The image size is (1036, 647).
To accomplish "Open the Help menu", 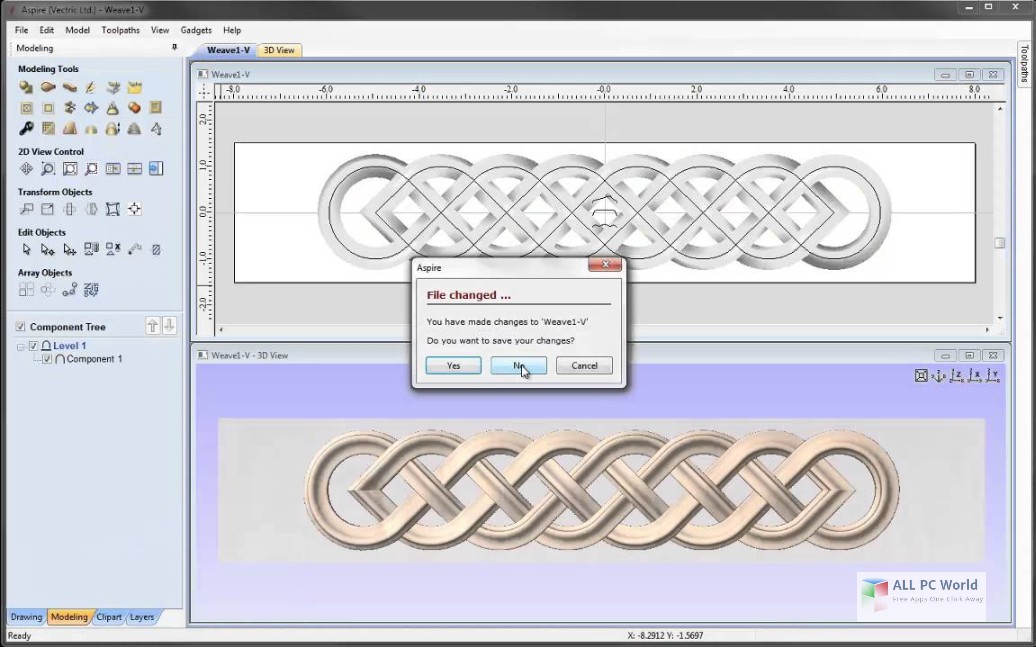I will 232,30.
